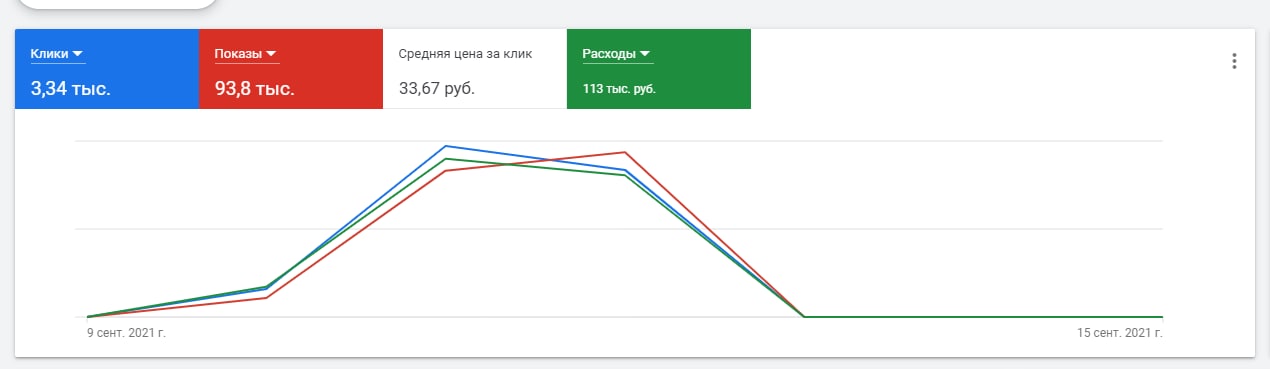Image resolution: width=1270 pixels, height=369 pixels.
Task: Expand the Показы metric dropdown arrow
Action: tap(271, 54)
